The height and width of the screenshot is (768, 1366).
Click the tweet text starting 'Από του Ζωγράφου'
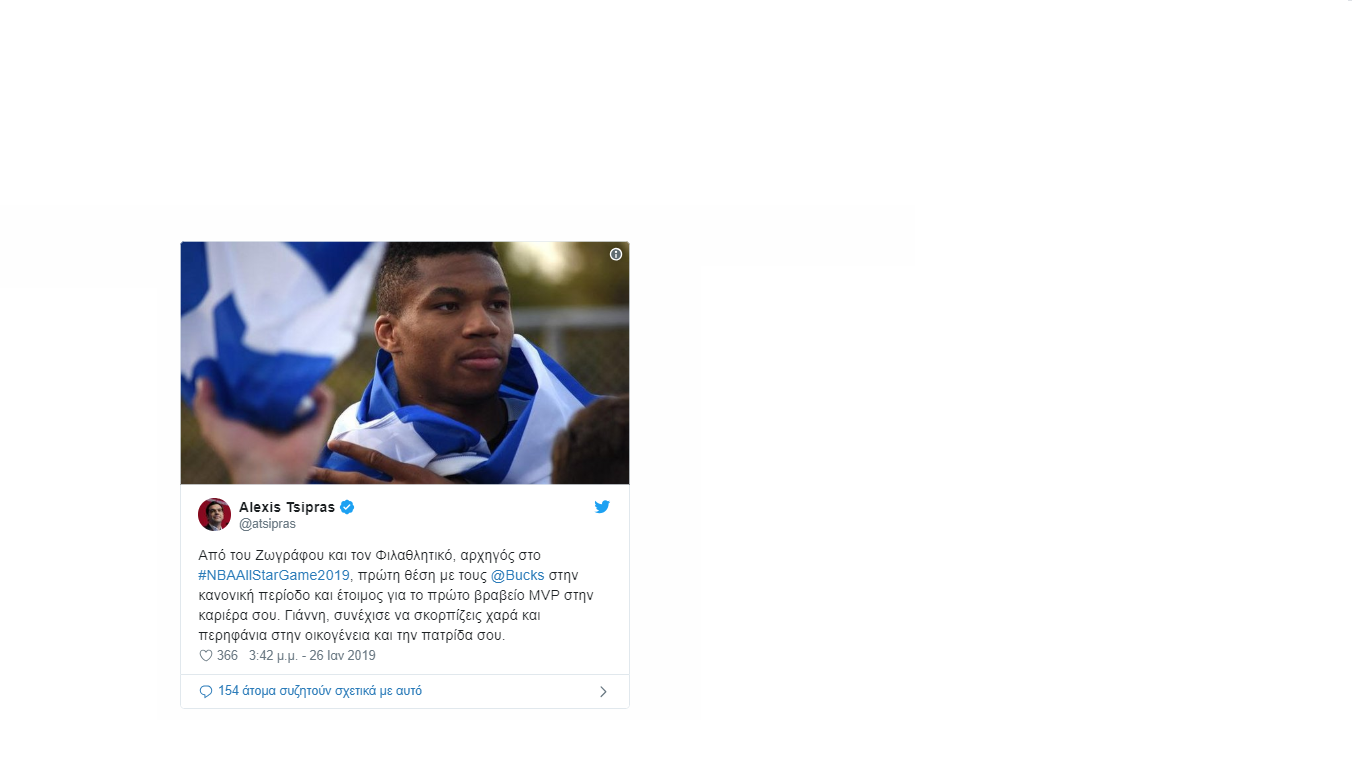396,595
